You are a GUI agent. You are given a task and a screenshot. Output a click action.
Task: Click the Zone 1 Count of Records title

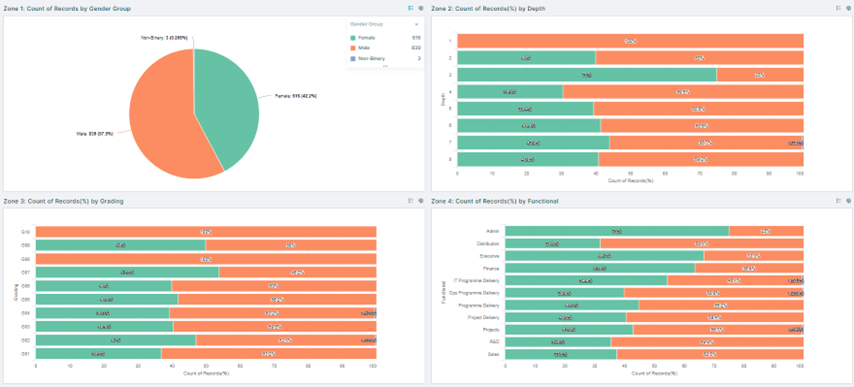click(x=67, y=9)
